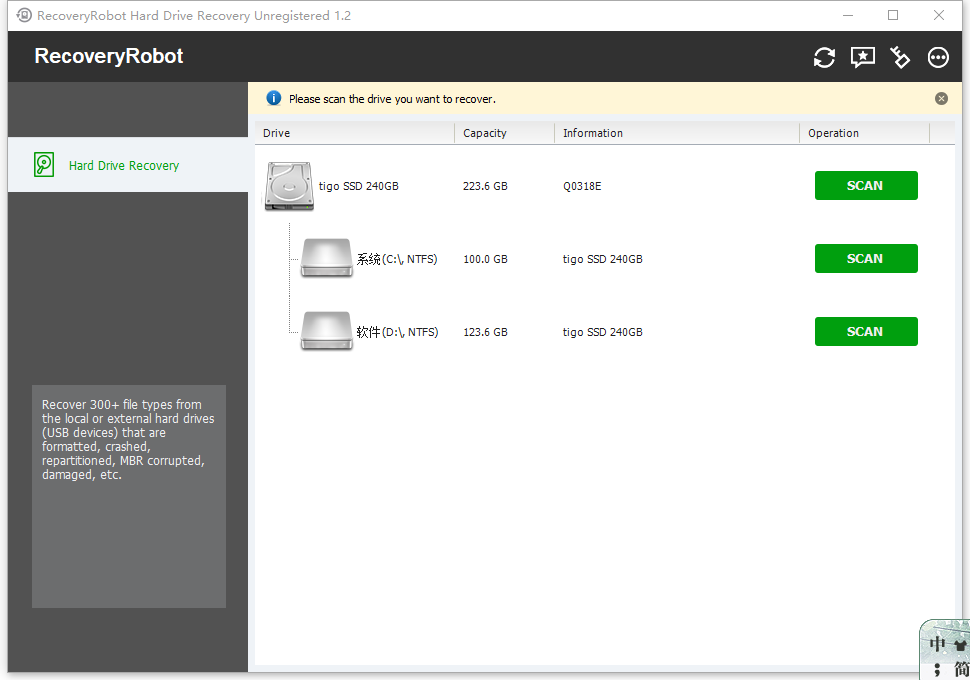Open the more options ellipsis icon
The image size is (970, 680).
click(x=938, y=58)
